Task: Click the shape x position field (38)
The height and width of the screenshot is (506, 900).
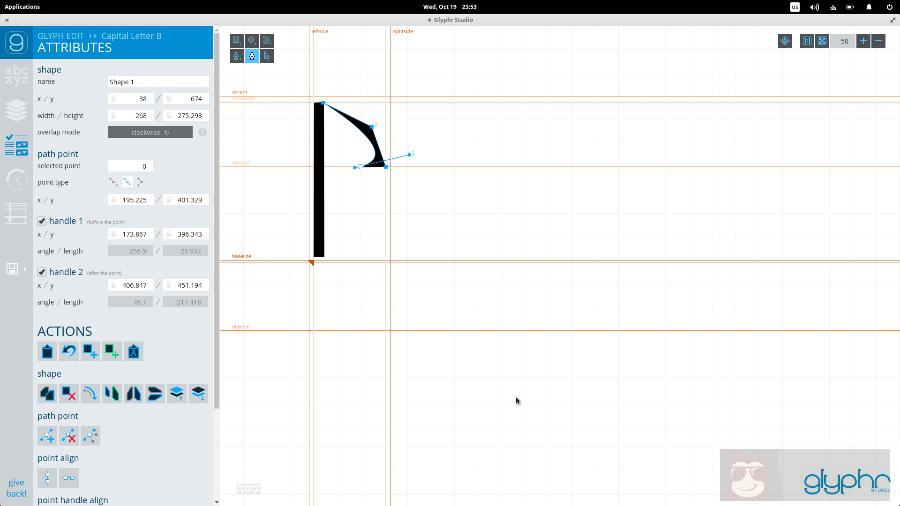Action: click(x=131, y=99)
